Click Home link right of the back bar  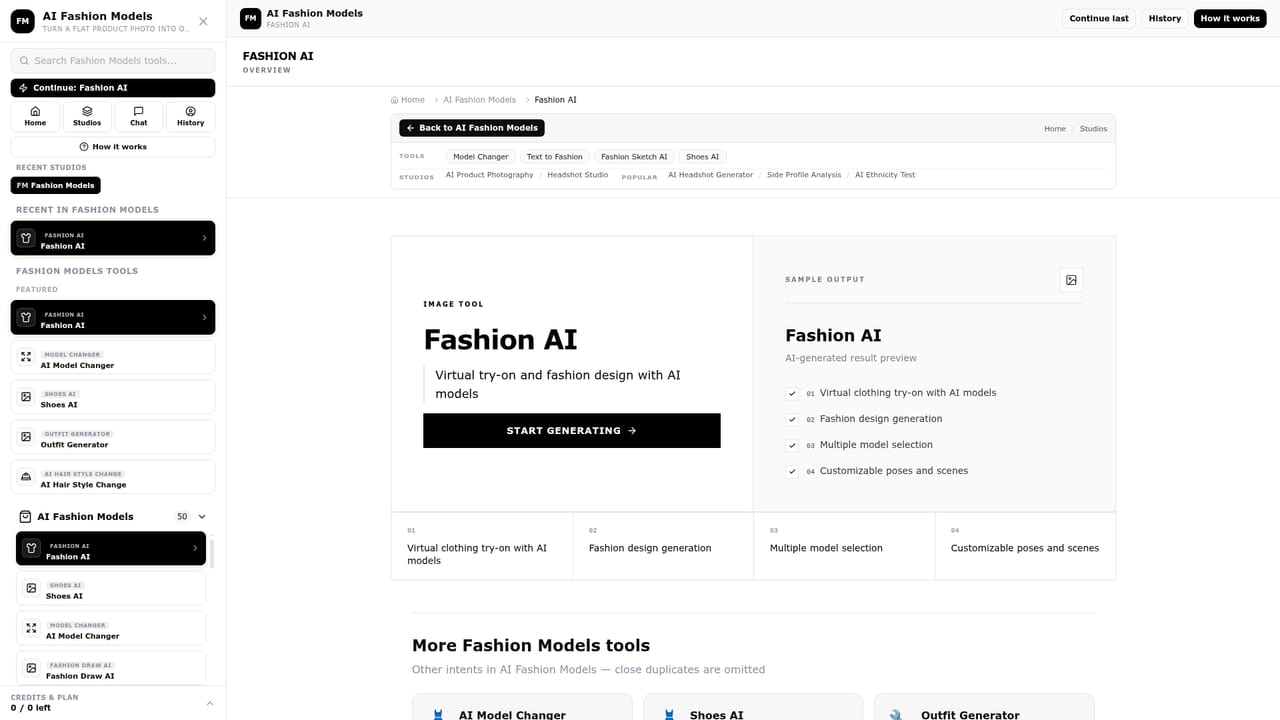coord(1055,129)
